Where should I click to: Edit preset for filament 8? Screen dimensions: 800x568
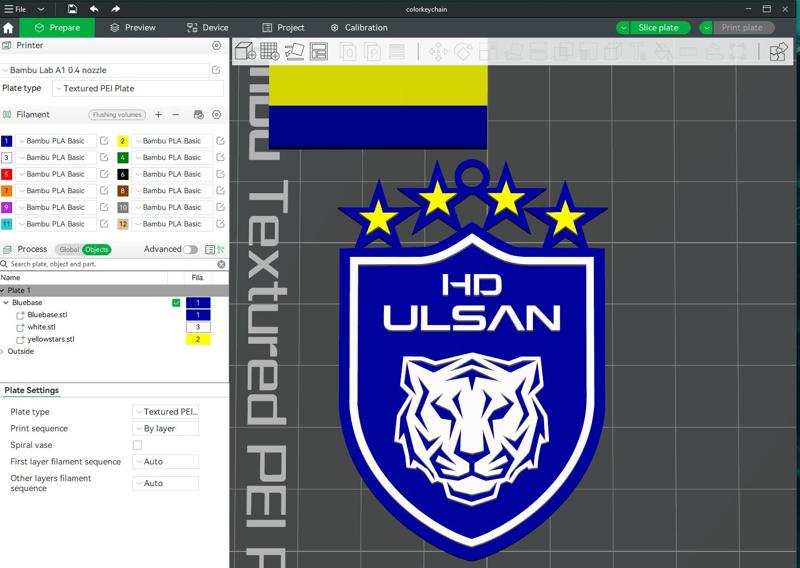[220, 190]
